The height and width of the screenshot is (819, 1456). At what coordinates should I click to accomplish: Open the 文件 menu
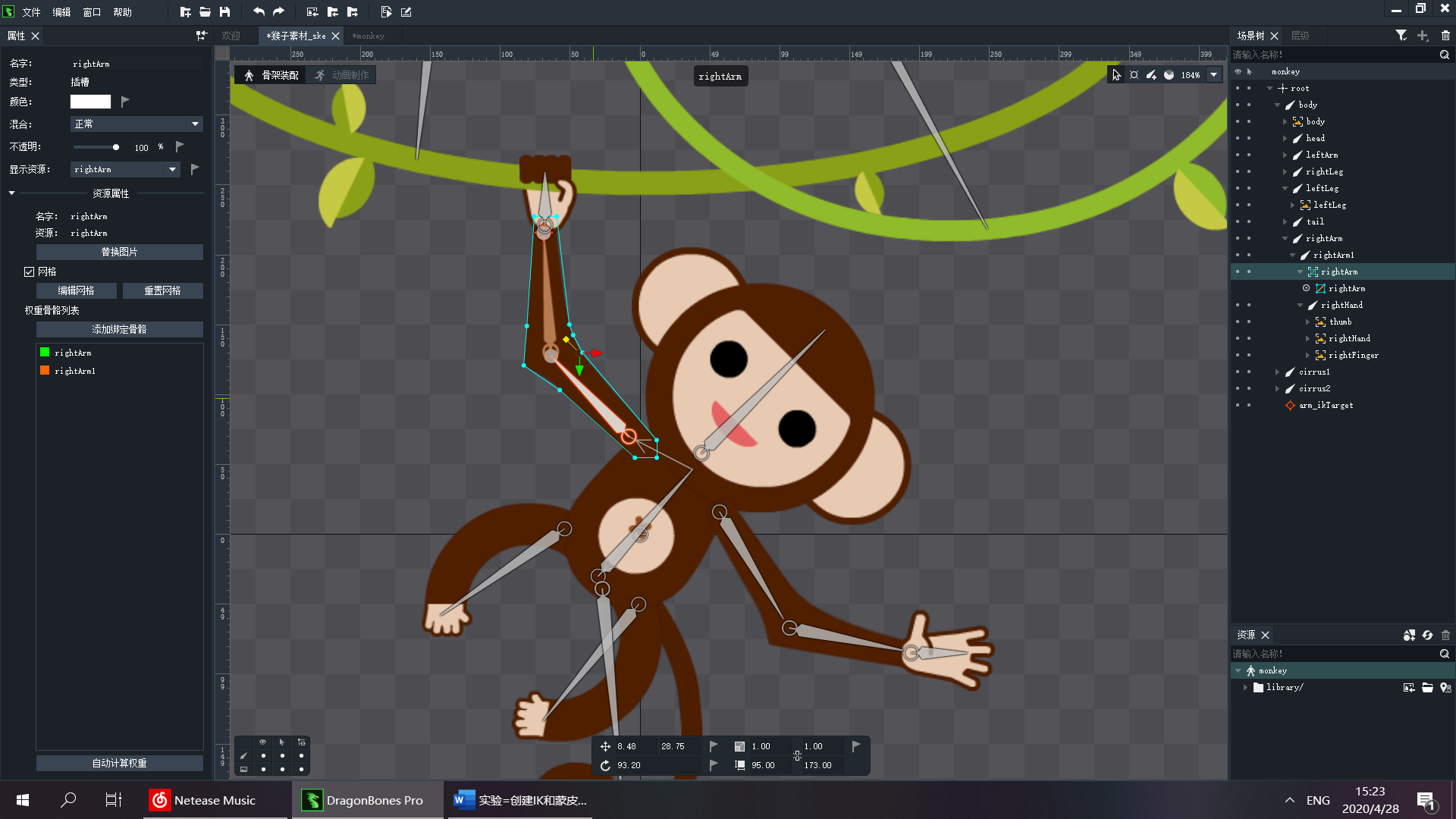[x=31, y=12]
